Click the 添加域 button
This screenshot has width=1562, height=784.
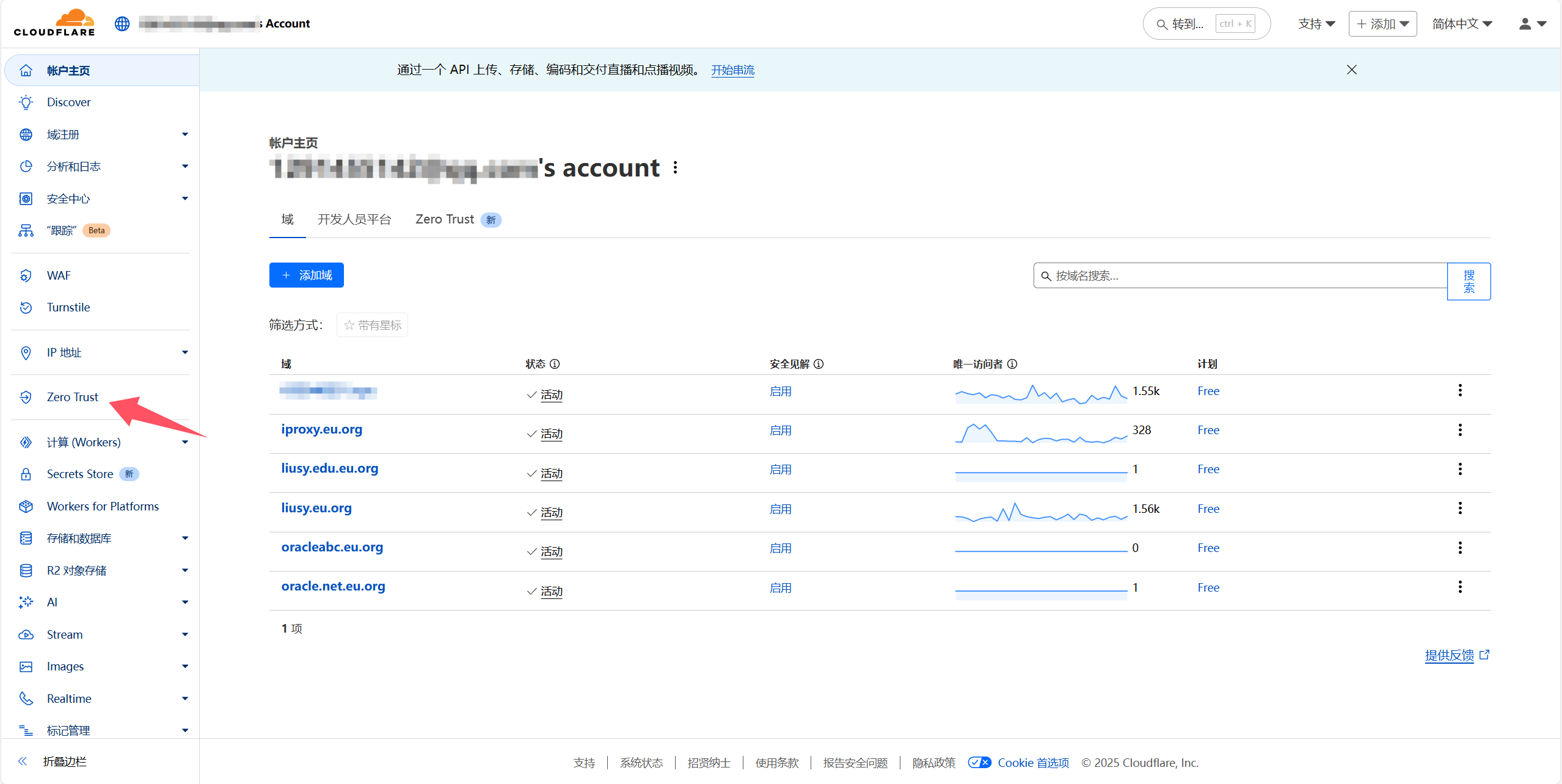point(307,275)
